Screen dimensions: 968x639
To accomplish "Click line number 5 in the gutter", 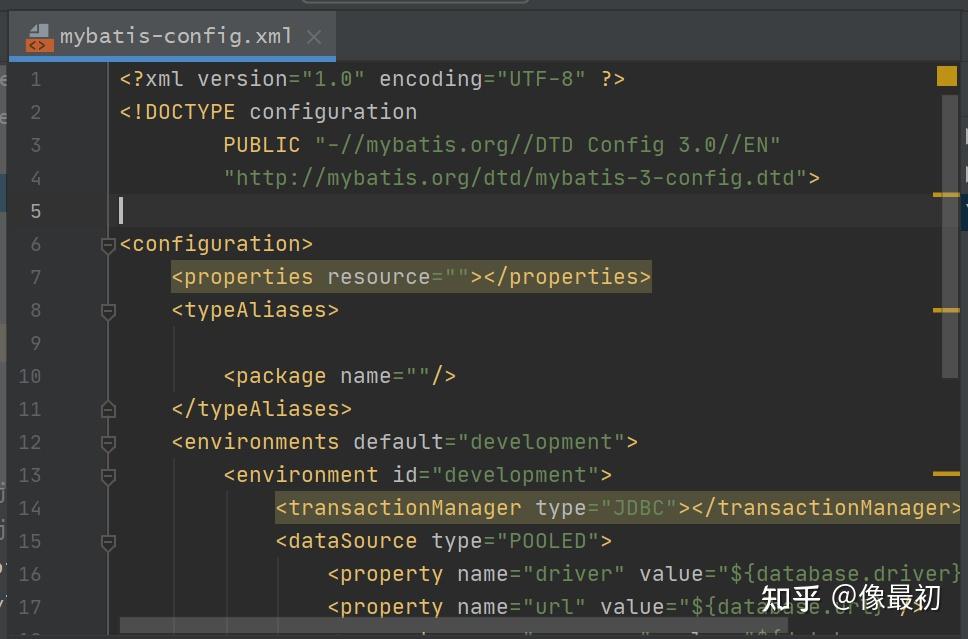I will [x=35, y=211].
